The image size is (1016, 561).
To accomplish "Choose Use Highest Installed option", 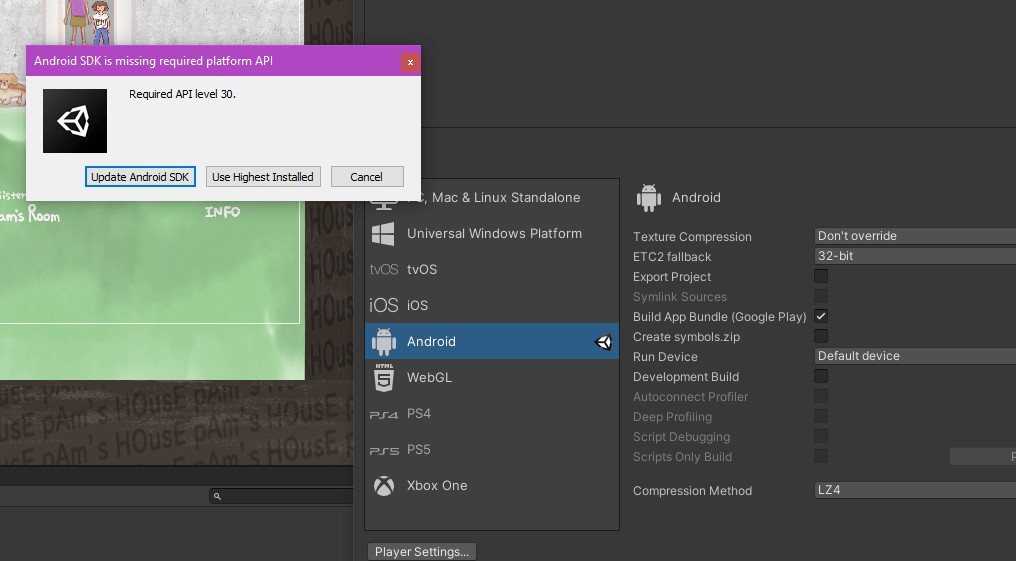I will click(x=263, y=177).
